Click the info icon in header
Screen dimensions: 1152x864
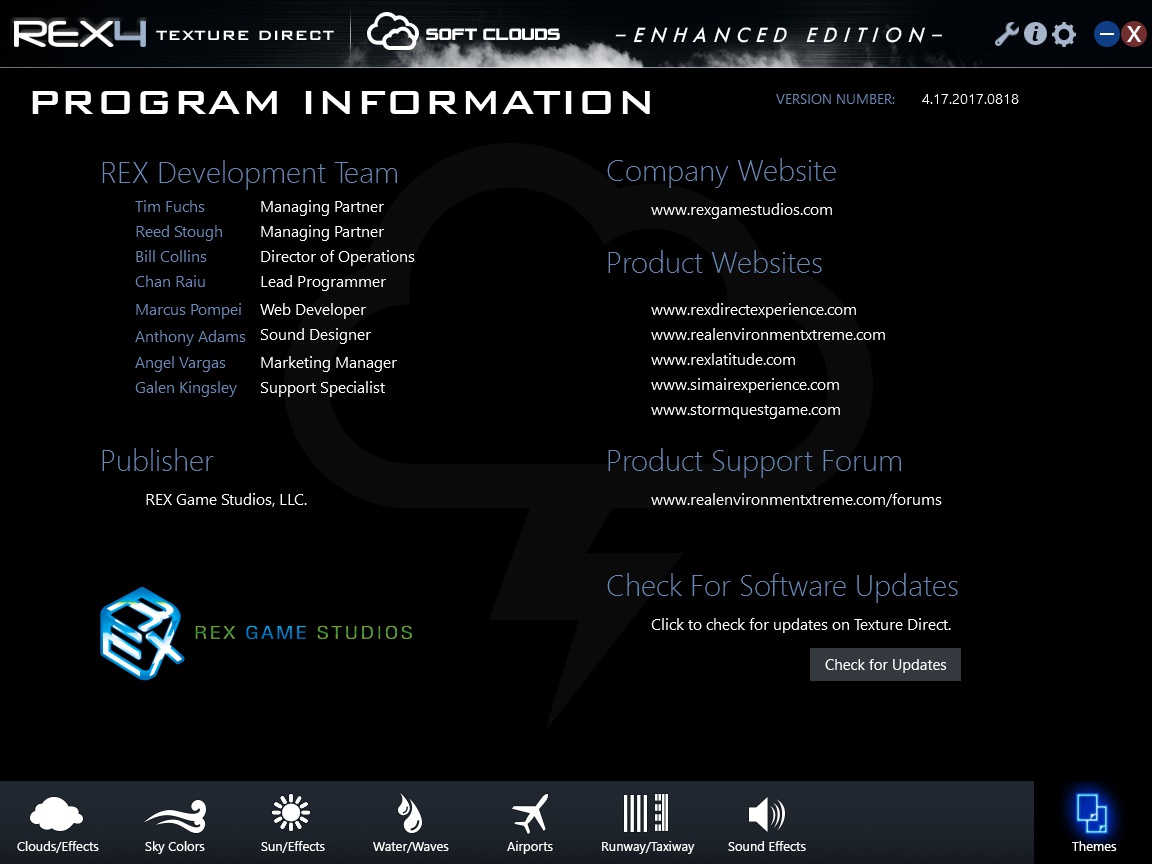point(1035,34)
